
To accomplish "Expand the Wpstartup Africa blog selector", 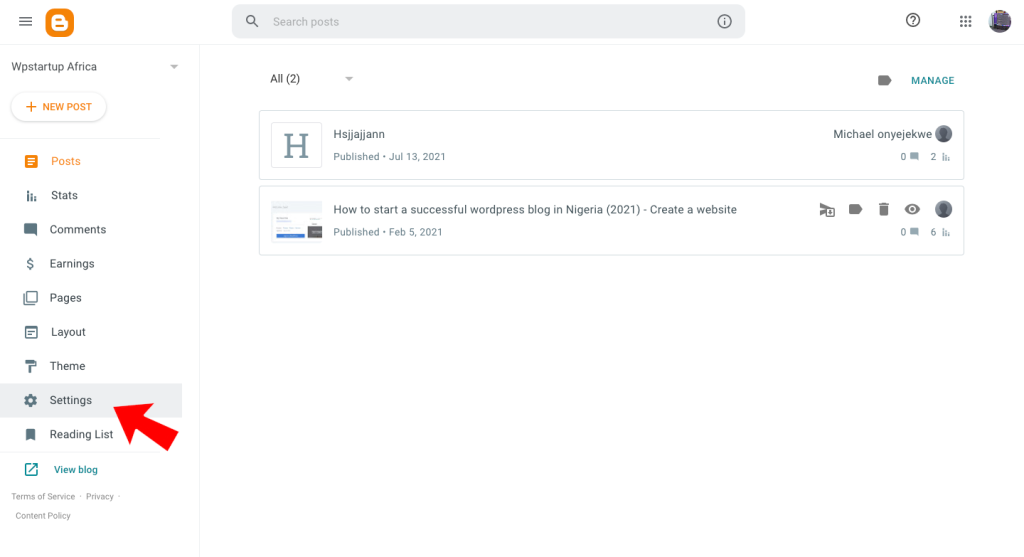I will [174, 67].
